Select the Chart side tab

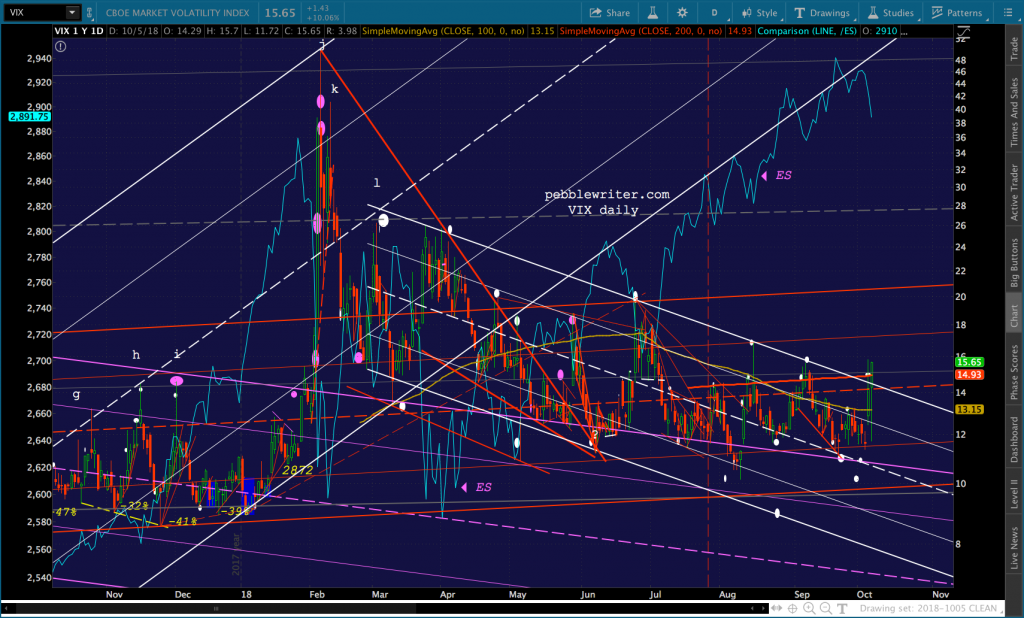[1014, 316]
